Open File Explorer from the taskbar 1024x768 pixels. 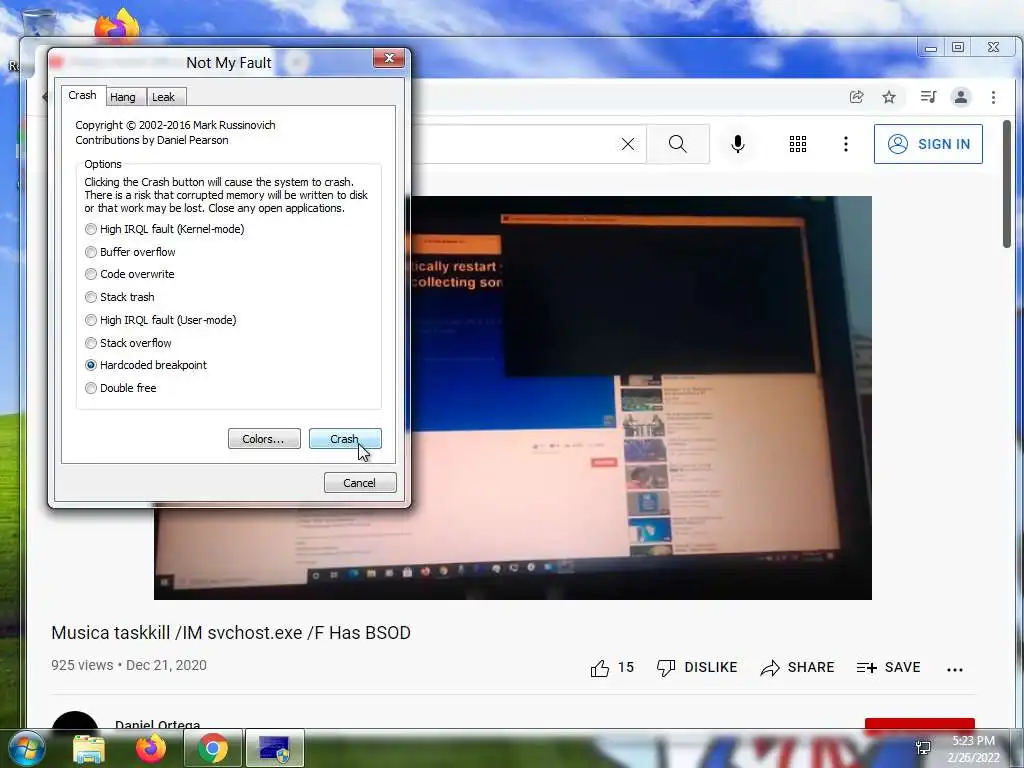point(89,749)
